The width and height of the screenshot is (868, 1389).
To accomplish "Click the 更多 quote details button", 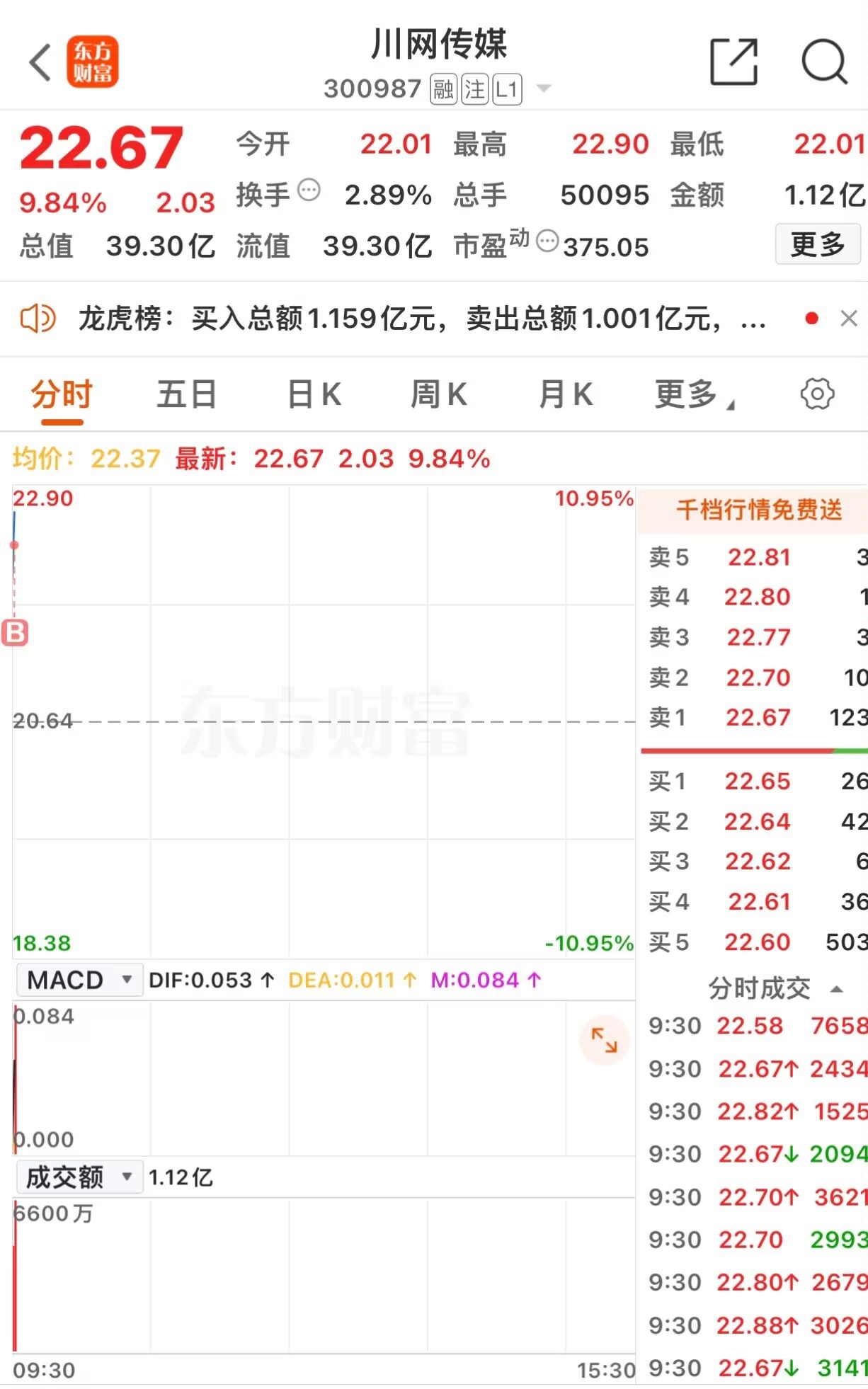I will click(818, 244).
